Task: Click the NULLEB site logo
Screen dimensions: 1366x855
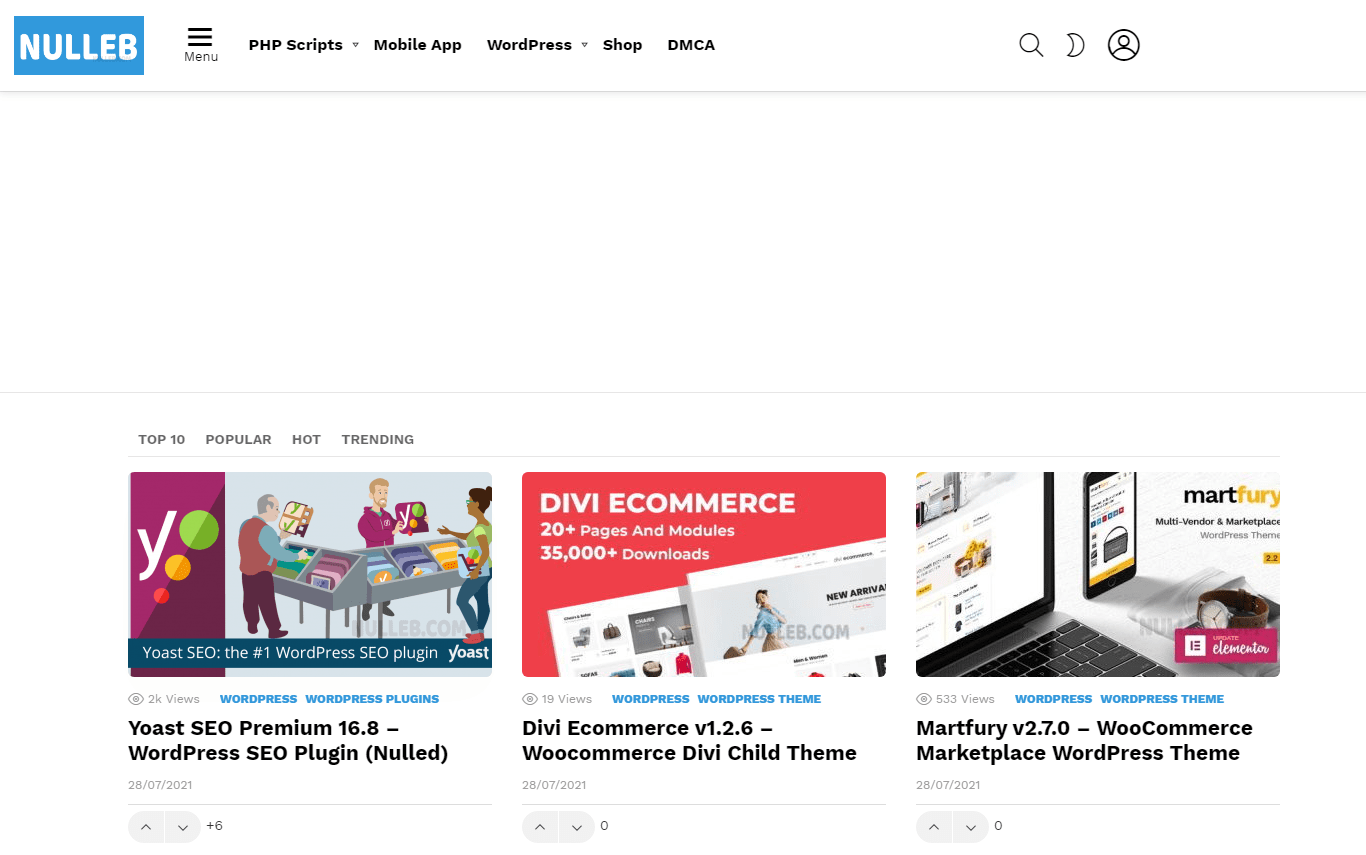Action: 78,45
